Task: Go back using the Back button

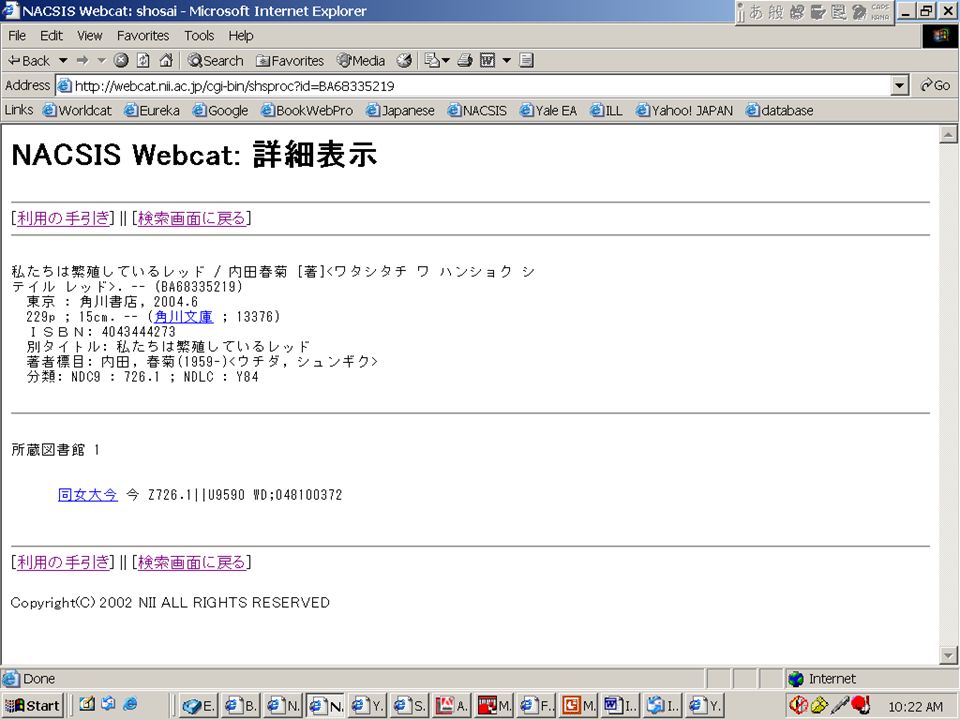Action: [x=28, y=61]
